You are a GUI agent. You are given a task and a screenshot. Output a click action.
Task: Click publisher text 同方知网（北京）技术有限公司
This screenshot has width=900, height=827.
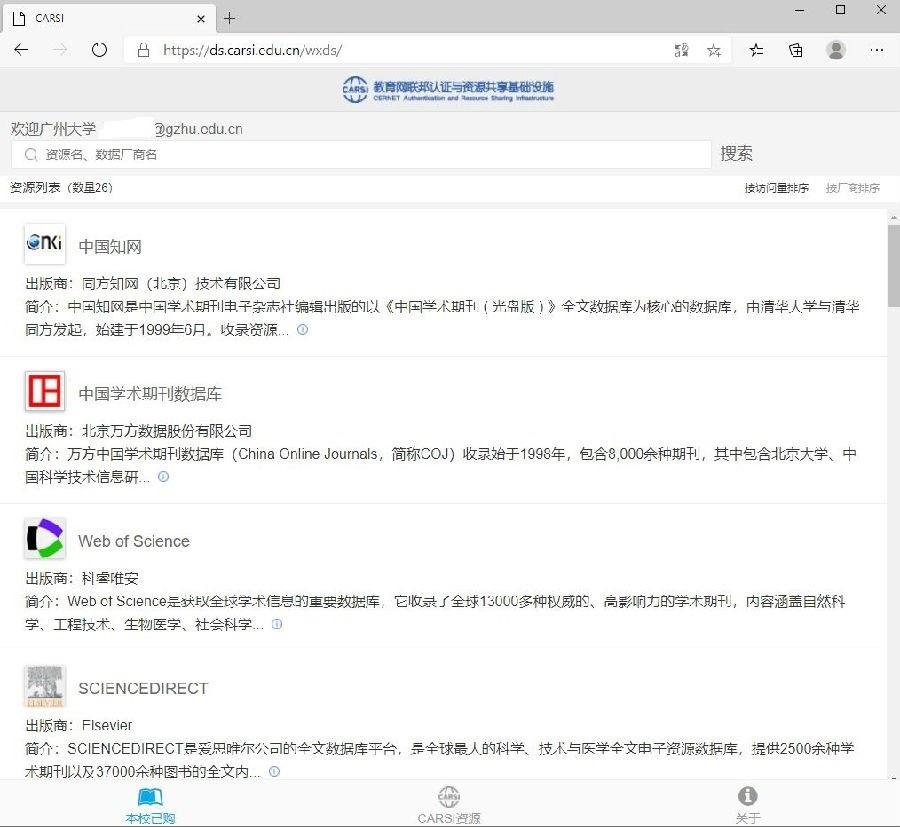[x=181, y=284]
